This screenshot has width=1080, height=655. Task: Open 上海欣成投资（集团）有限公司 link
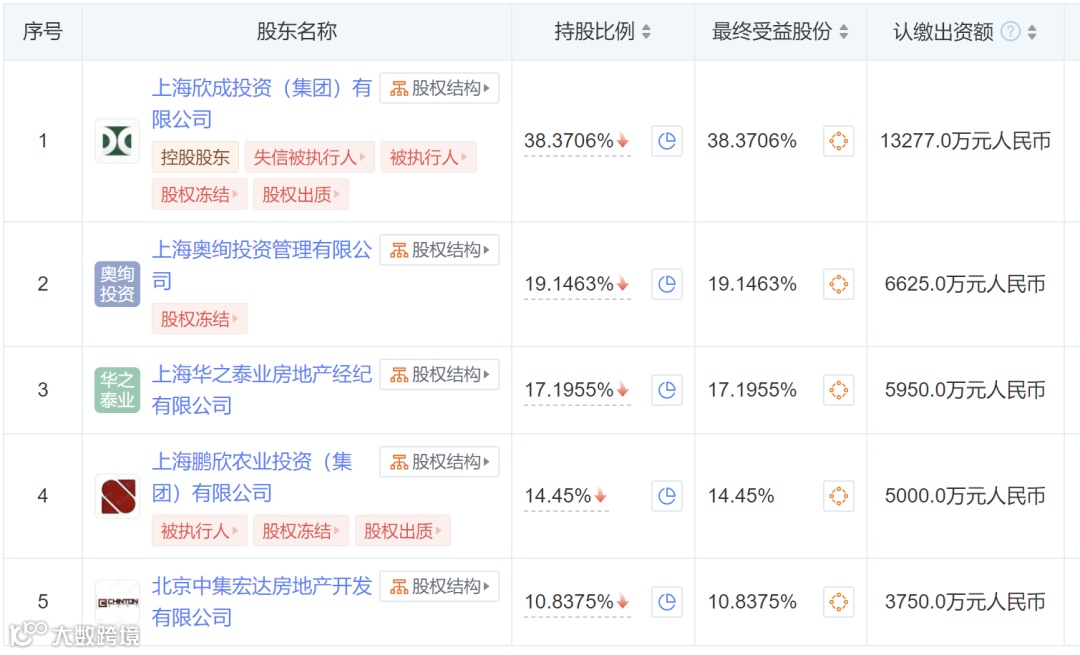262,103
